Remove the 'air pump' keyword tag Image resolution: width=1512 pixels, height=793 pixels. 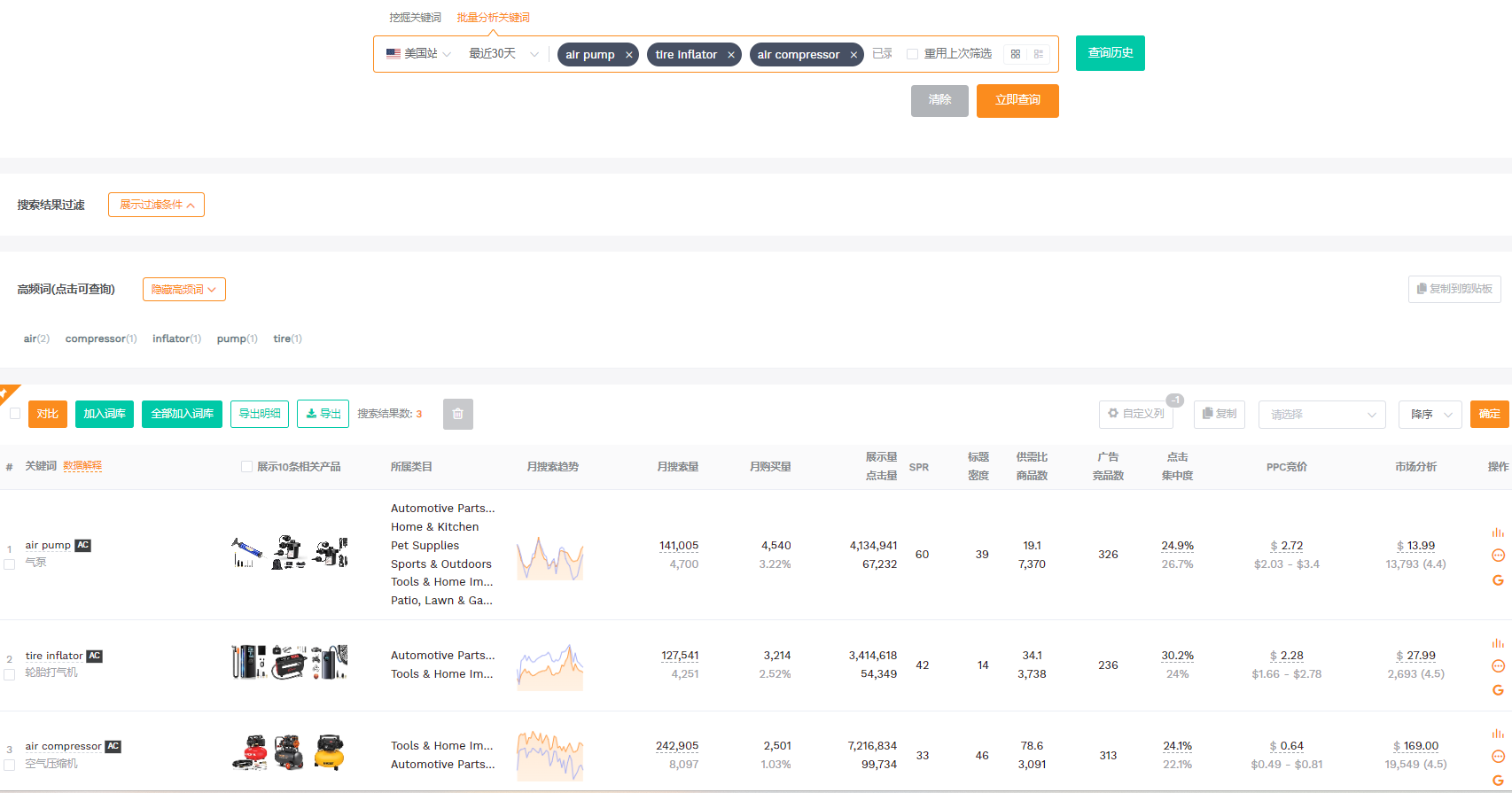628,55
